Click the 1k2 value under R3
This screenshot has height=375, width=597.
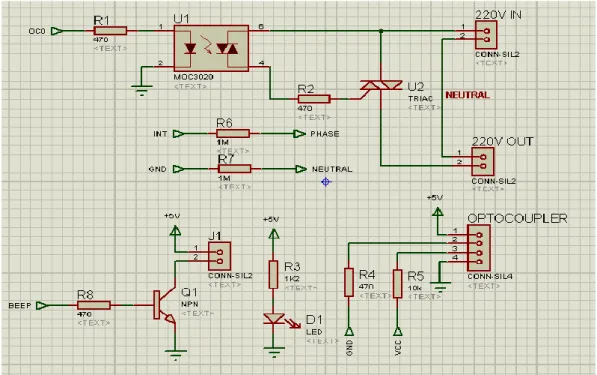point(292,279)
